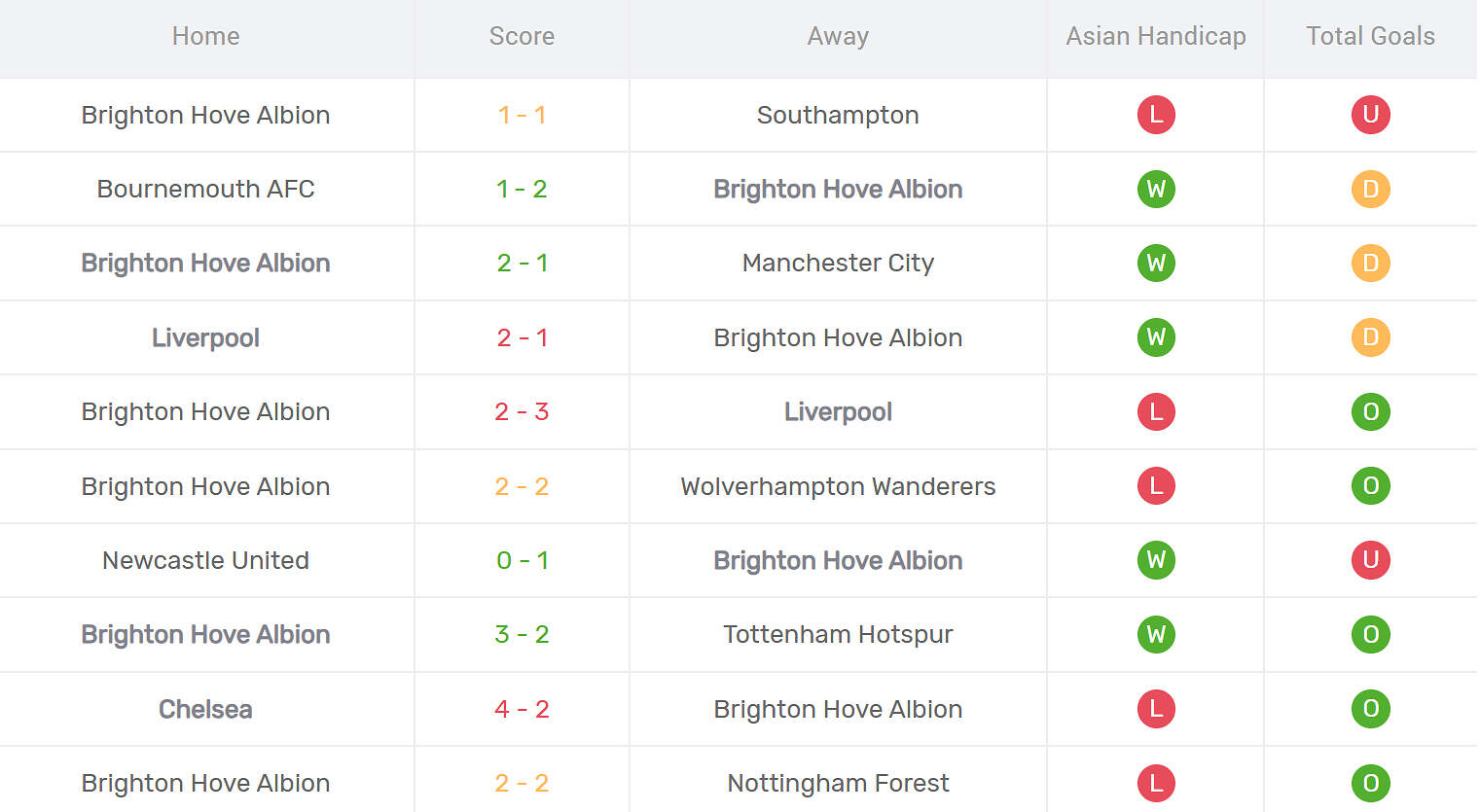Open the 0 - 1 score details
1480x812 pixels.
click(x=522, y=560)
